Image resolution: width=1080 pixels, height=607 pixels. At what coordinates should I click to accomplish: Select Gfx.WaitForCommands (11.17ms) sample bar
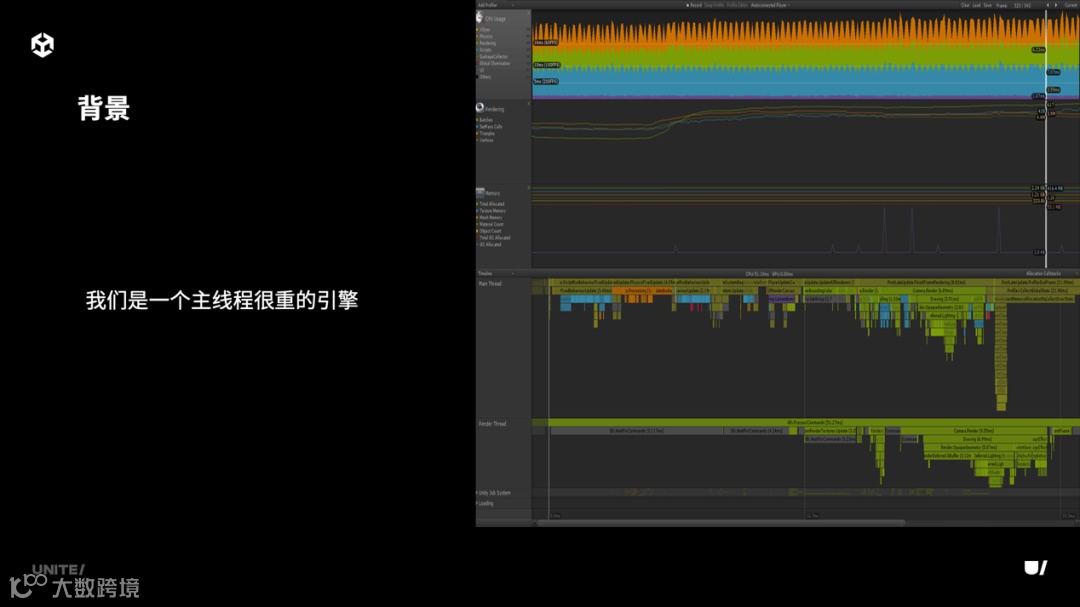[636, 431]
